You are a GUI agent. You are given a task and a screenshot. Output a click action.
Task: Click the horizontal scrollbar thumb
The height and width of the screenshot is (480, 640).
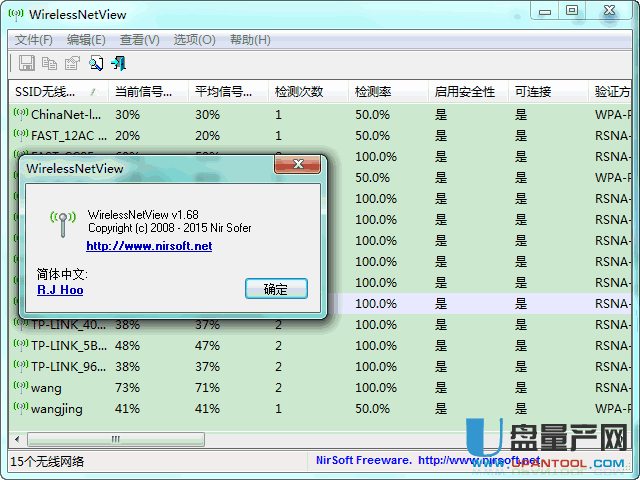[x=116, y=440]
